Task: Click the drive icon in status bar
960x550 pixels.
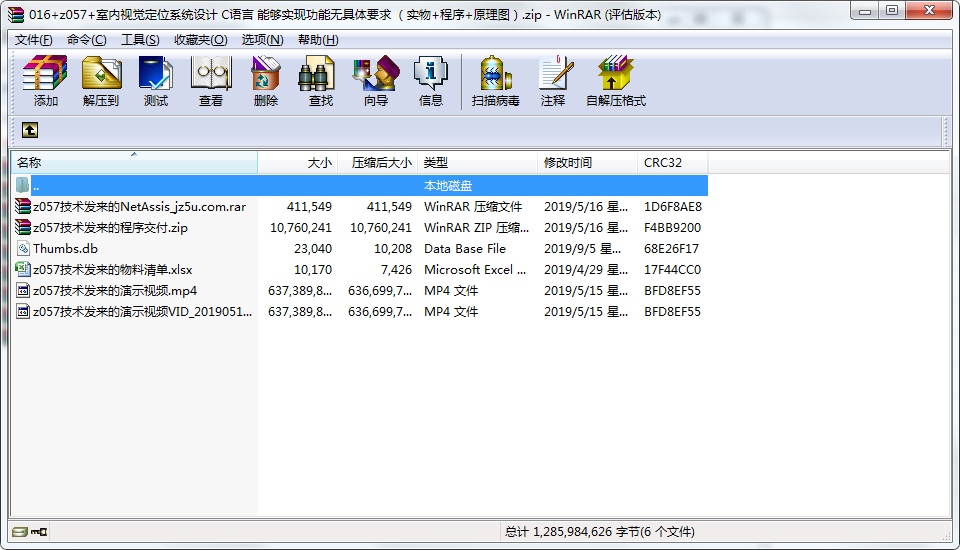Action: (20, 532)
